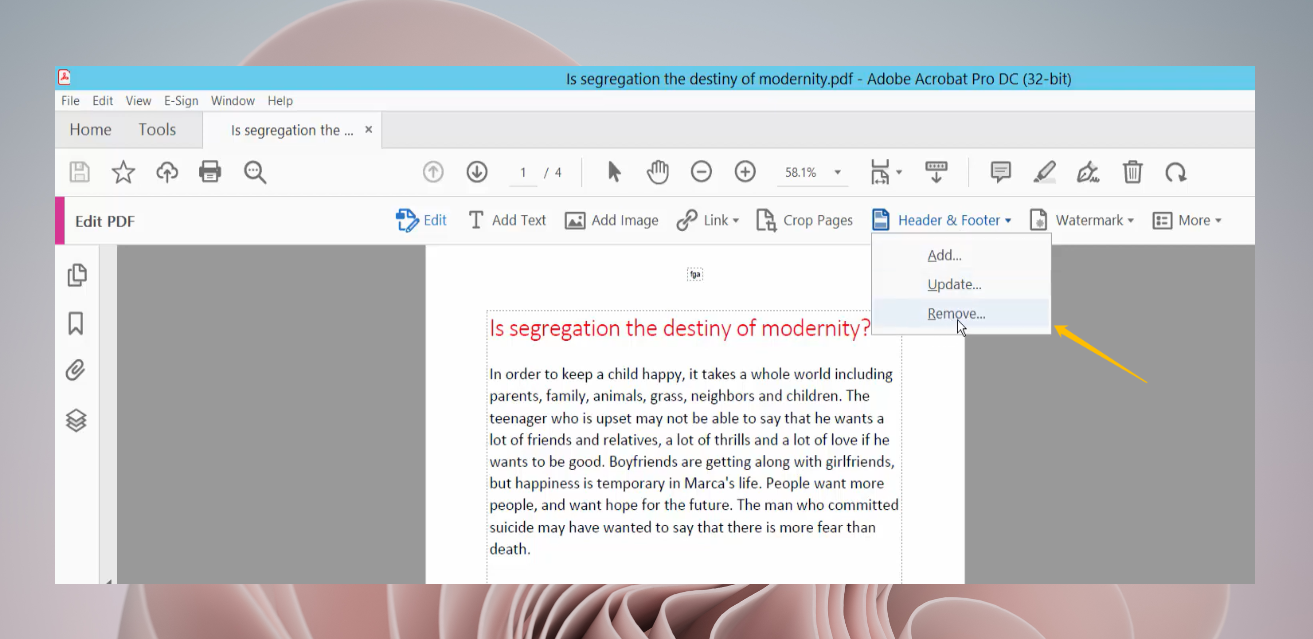The height and width of the screenshot is (639, 1313).
Task: Click the page number input field
Action: pos(523,171)
